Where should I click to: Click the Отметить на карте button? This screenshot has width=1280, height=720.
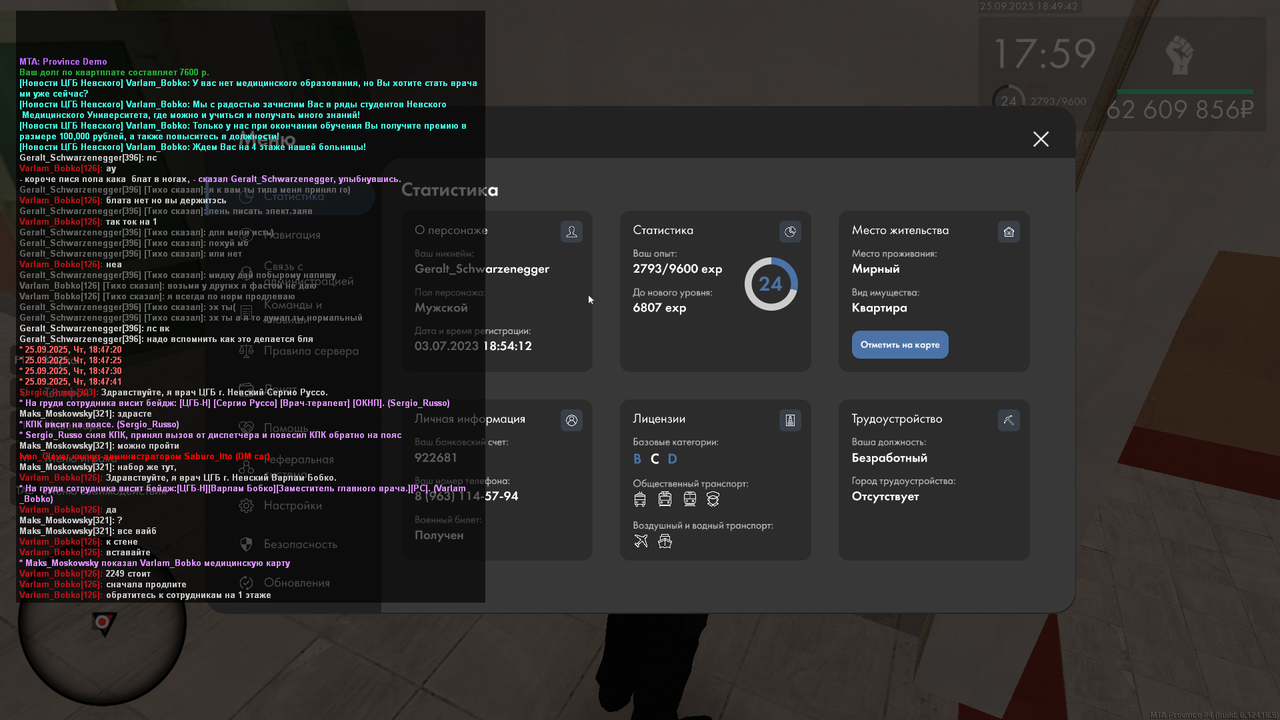pyautogui.click(x=900, y=345)
